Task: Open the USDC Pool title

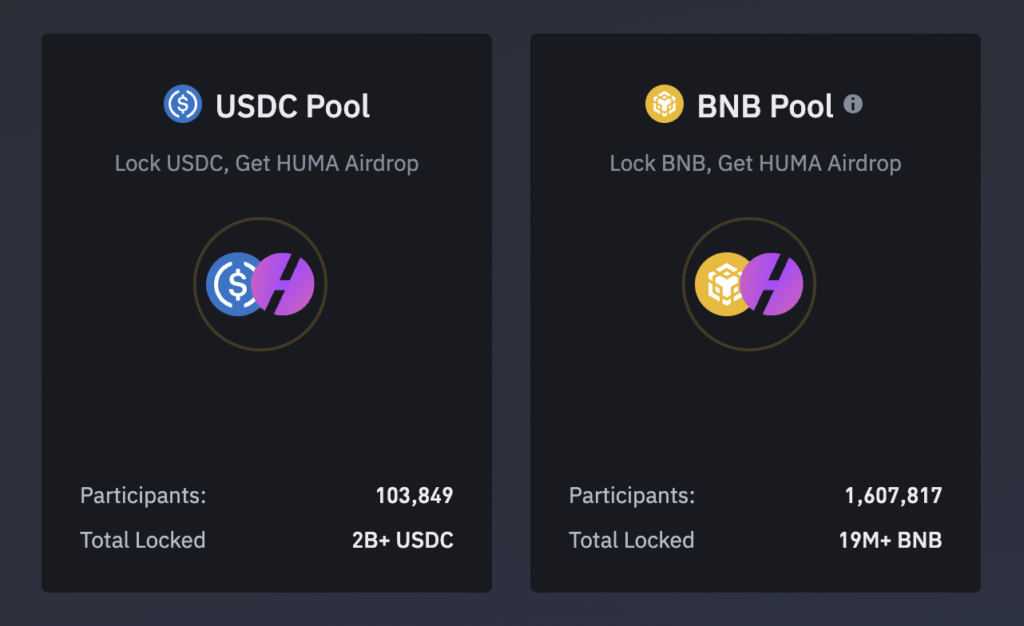Action: tap(293, 106)
